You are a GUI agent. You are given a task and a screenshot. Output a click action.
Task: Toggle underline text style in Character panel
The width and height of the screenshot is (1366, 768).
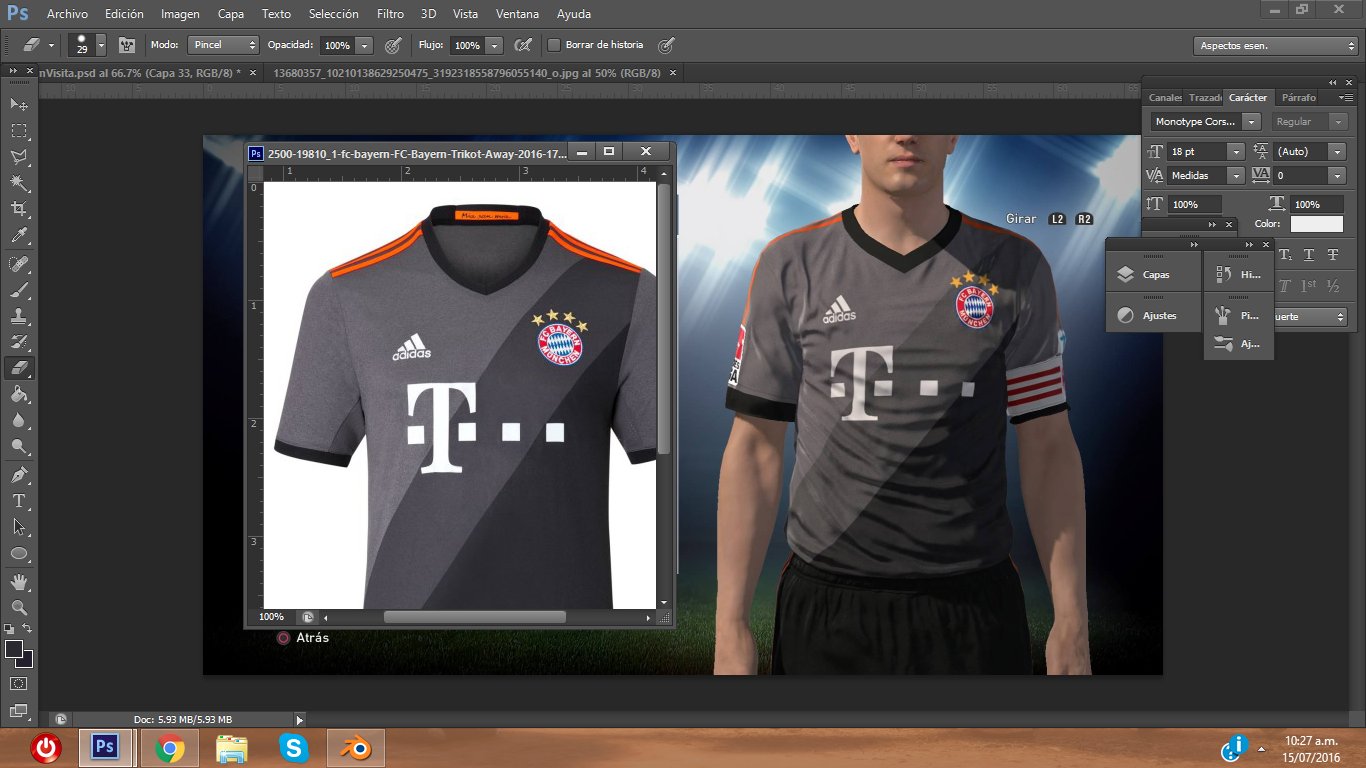click(x=1309, y=256)
